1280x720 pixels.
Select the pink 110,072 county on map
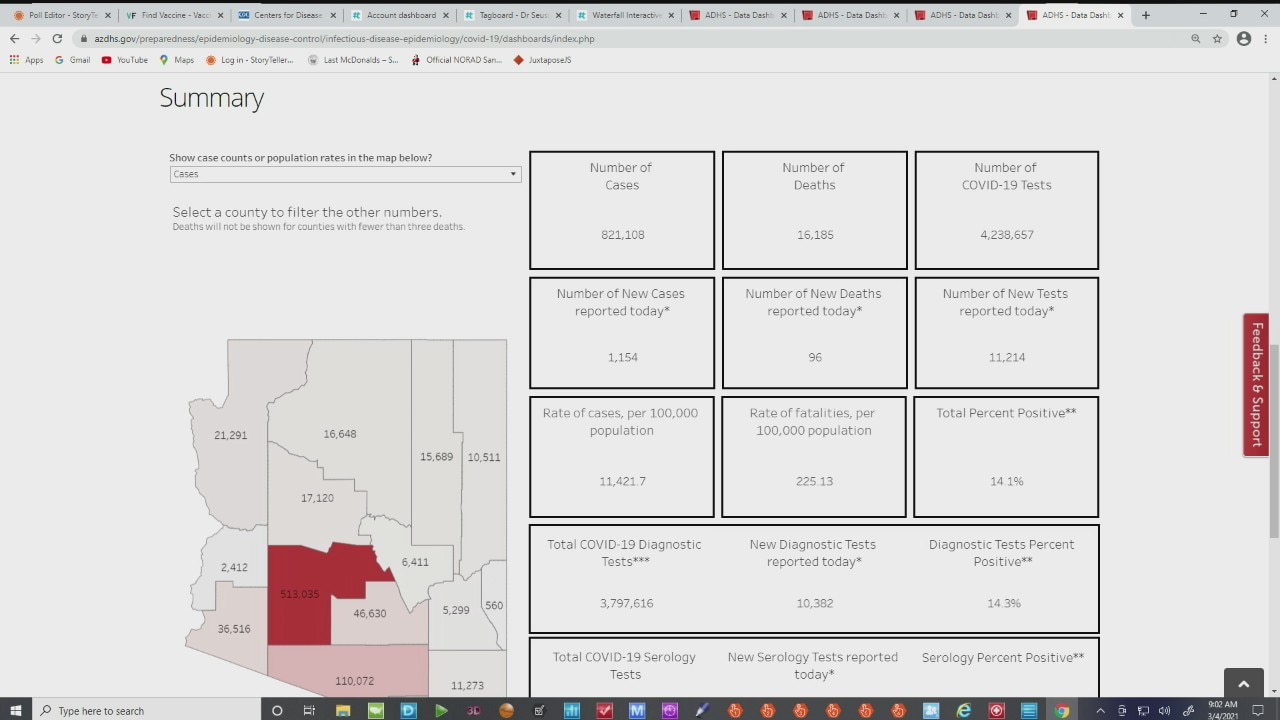tap(350, 670)
